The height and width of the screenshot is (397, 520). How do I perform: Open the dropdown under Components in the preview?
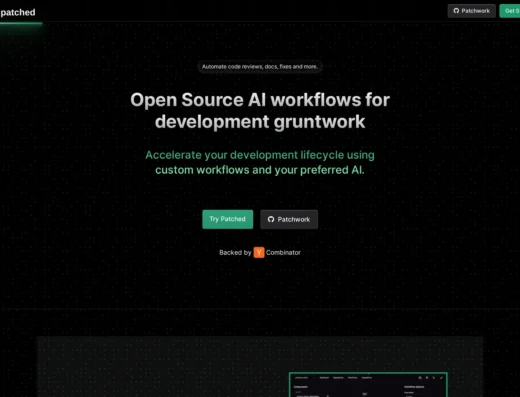click(x=312, y=396)
